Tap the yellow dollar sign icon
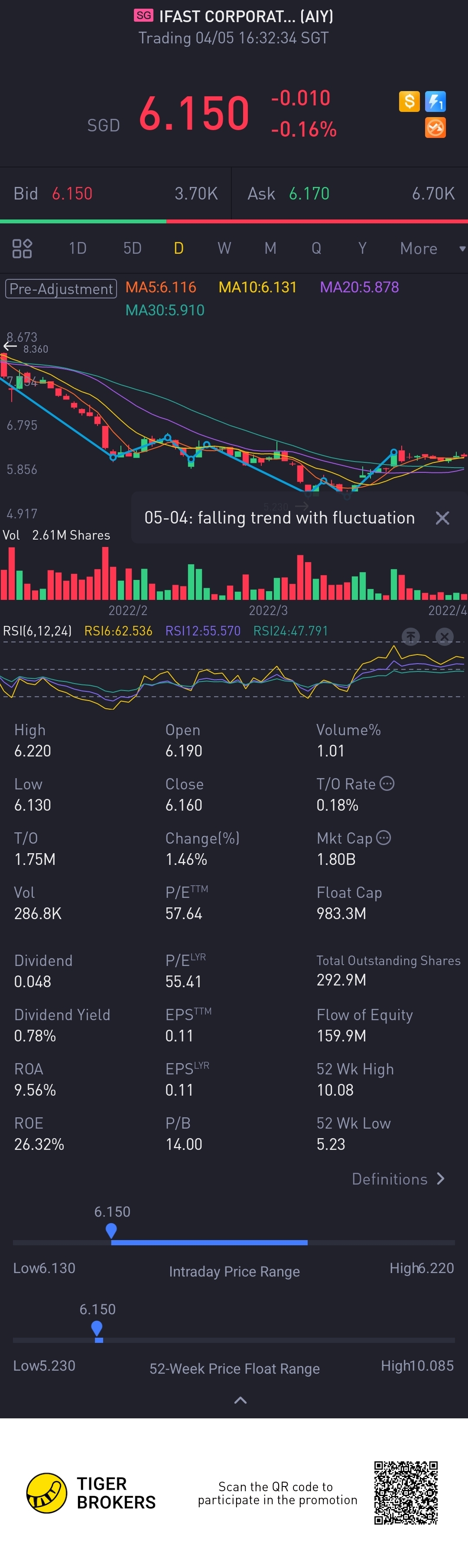 click(x=409, y=101)
